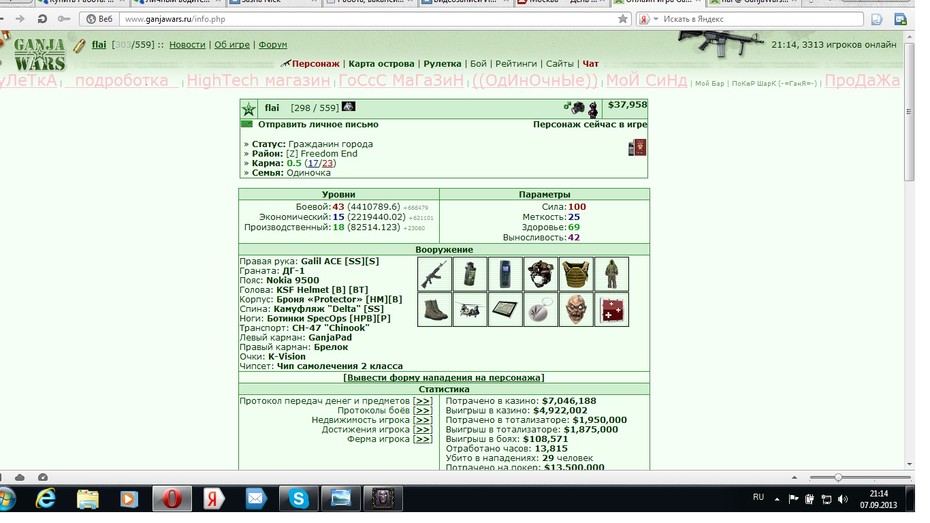Click the Искать в Яндекс search field
The image size is (930, 523).
click(761, 19)
